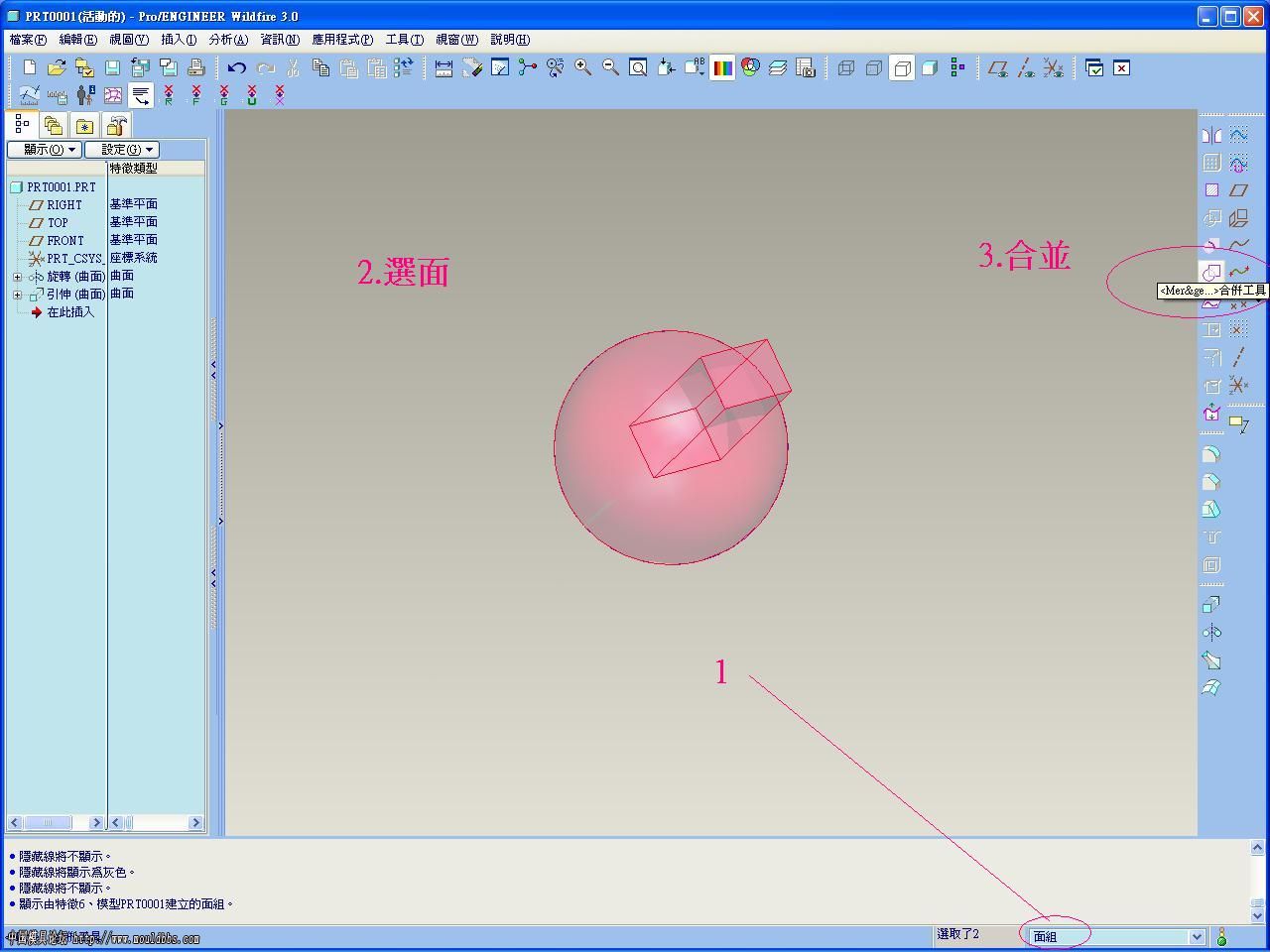
Task: Switch to hidden line display mode
Action: coord(874,67)
